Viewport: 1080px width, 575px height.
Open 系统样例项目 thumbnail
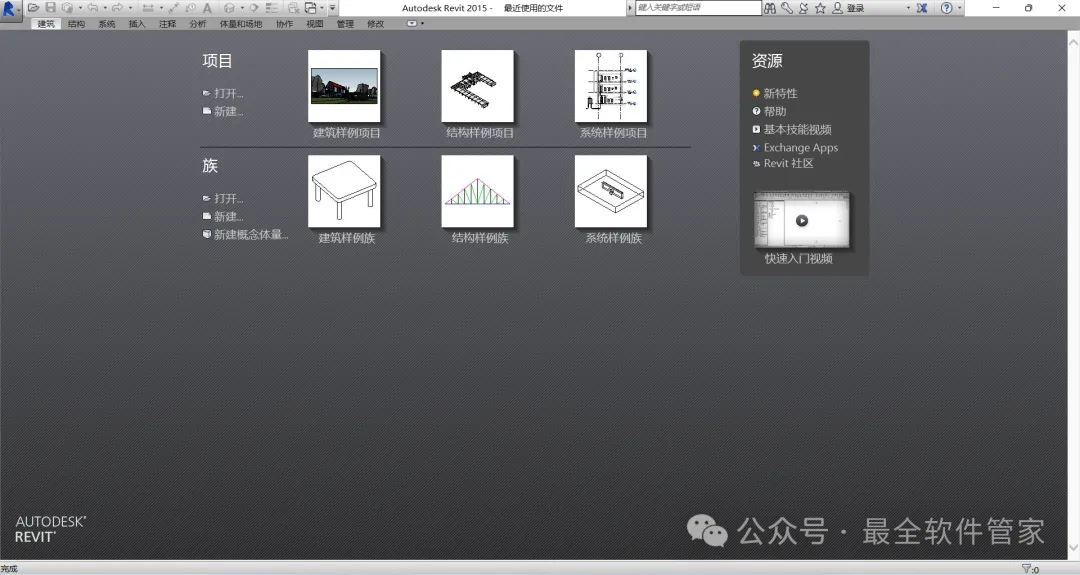(611, 86)
